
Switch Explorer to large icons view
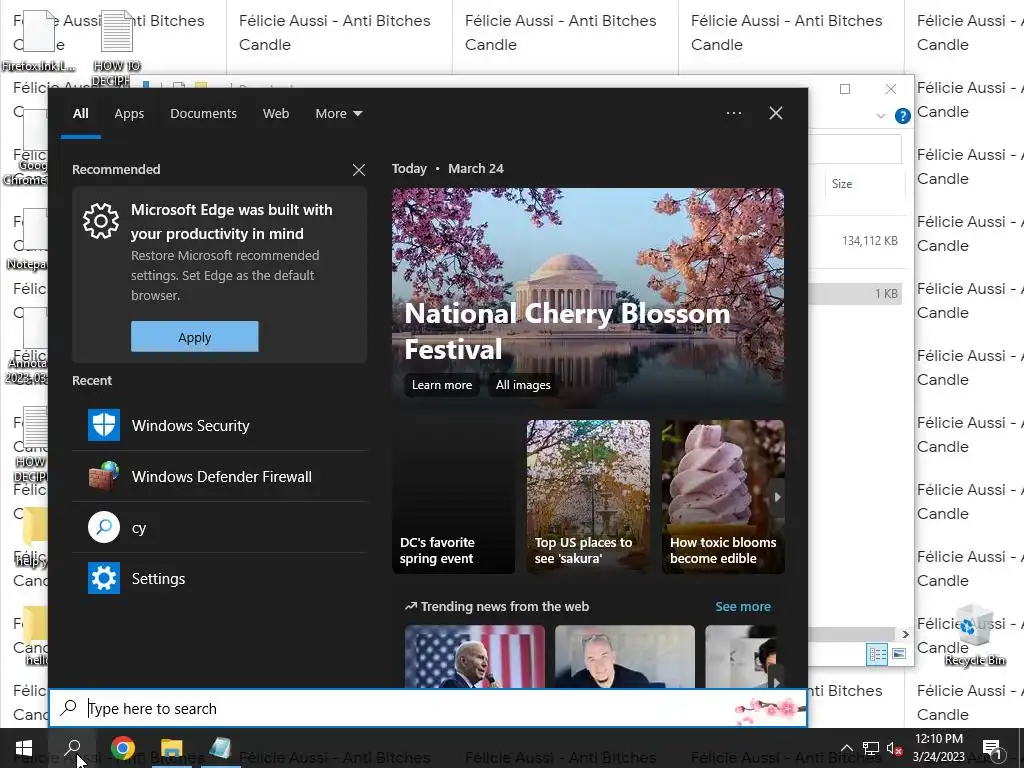click(x=899, y=654)
